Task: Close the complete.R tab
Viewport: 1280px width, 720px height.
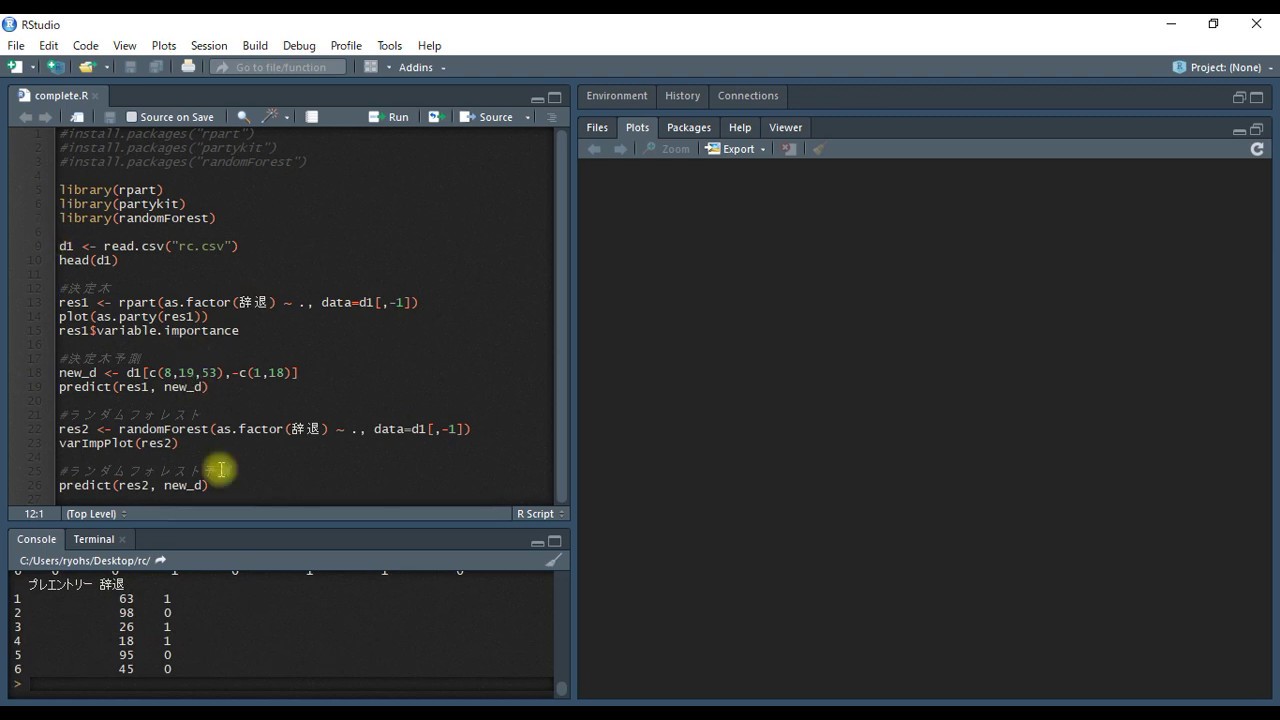Action: [x=96, y=96]
